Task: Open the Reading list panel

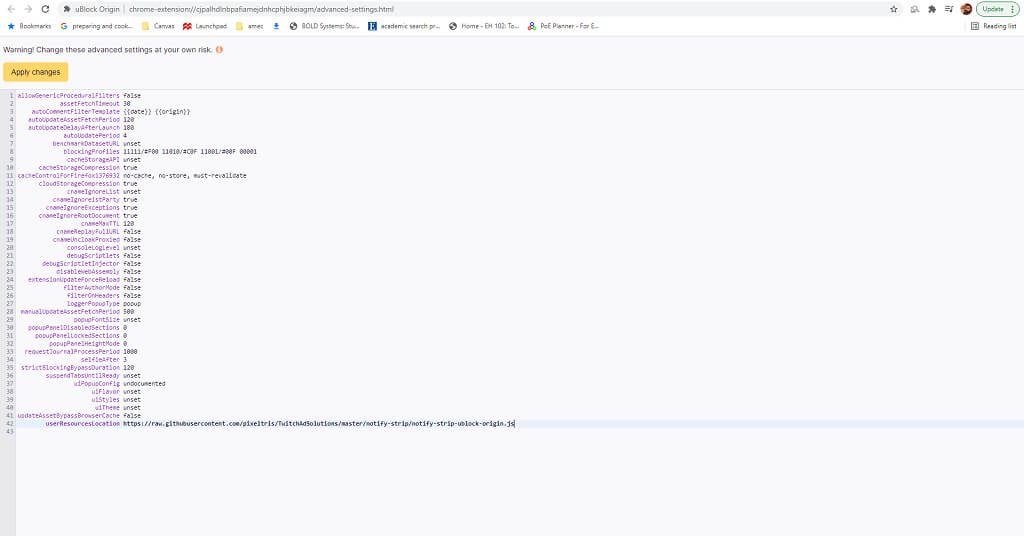Action: [993, 26]
